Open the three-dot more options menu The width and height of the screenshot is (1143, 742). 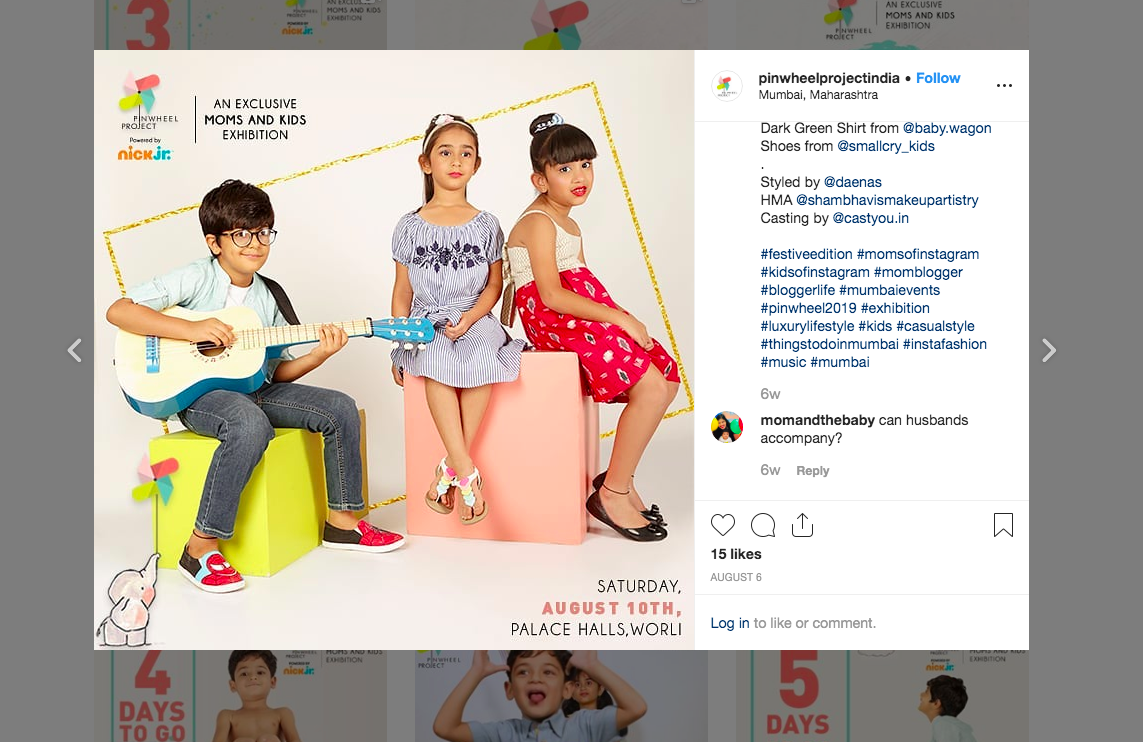1004,85
